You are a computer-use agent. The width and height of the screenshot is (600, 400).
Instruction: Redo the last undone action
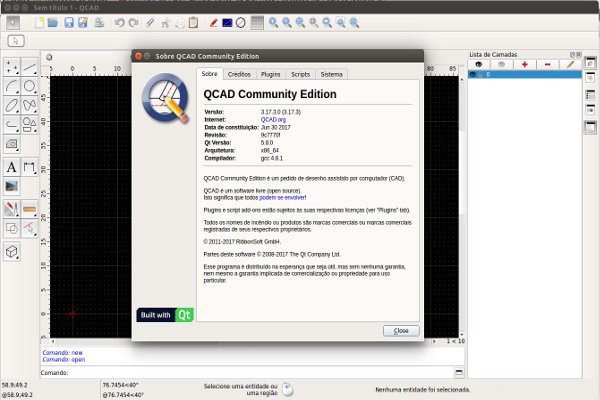click(133, 23)
